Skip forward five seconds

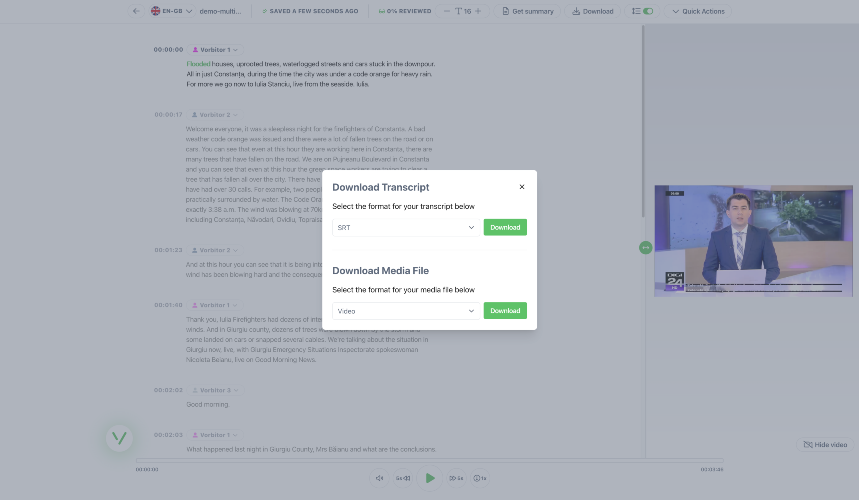[x=456, y=478]
